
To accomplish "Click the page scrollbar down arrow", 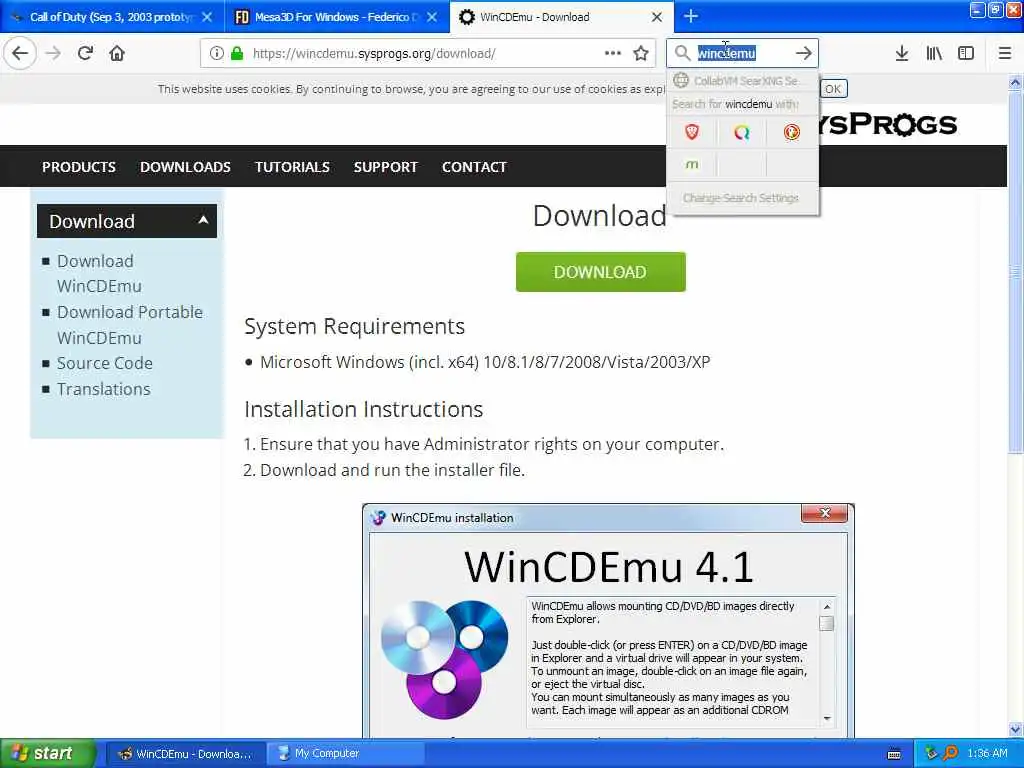I will tap(1016, 729).
